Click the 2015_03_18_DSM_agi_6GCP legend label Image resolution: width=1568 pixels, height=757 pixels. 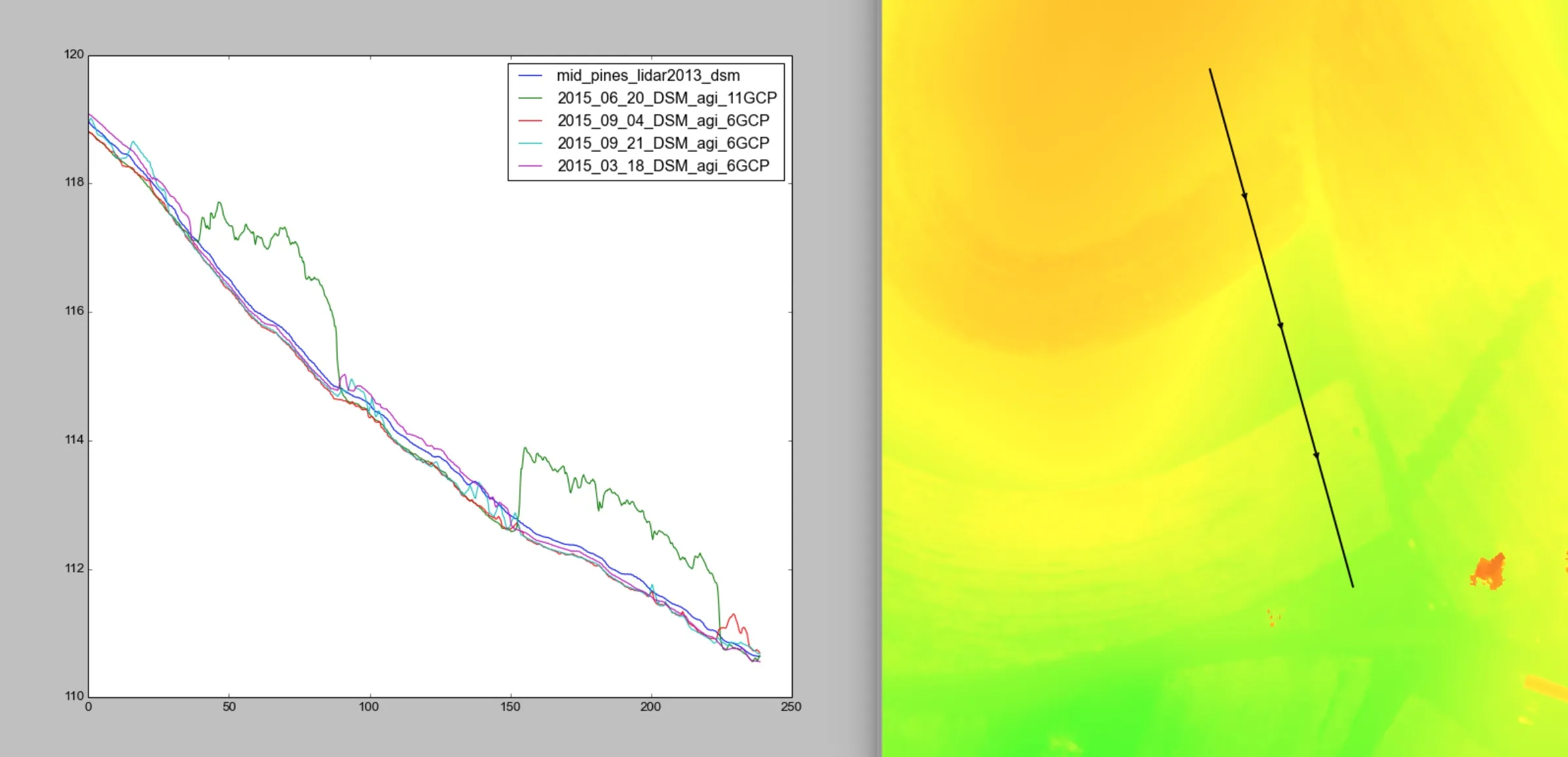663,166
